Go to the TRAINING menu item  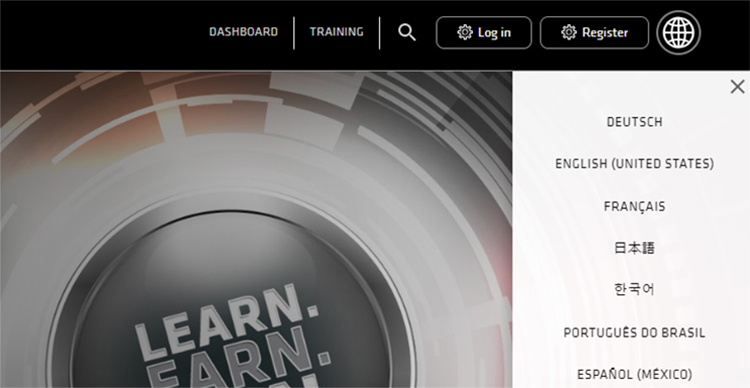[x=336, y=32]
